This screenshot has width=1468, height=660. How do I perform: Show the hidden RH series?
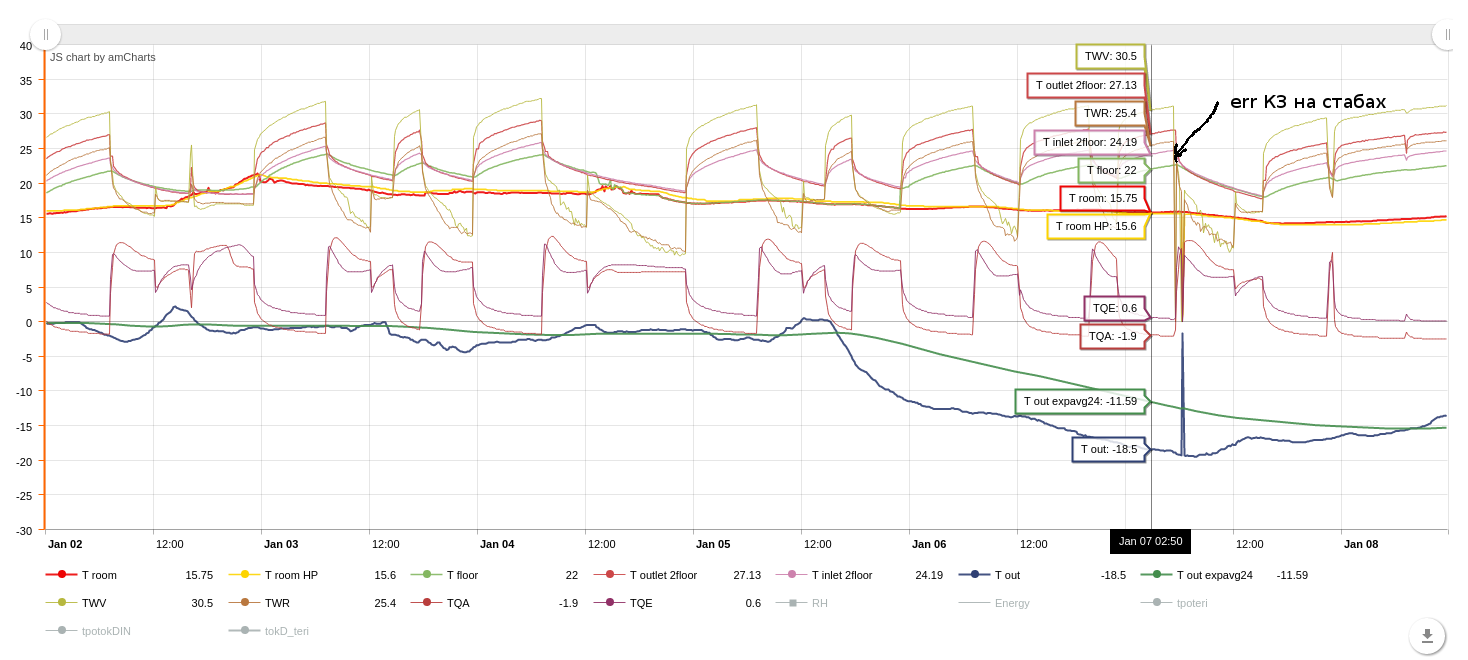click(x=802, y=603)
